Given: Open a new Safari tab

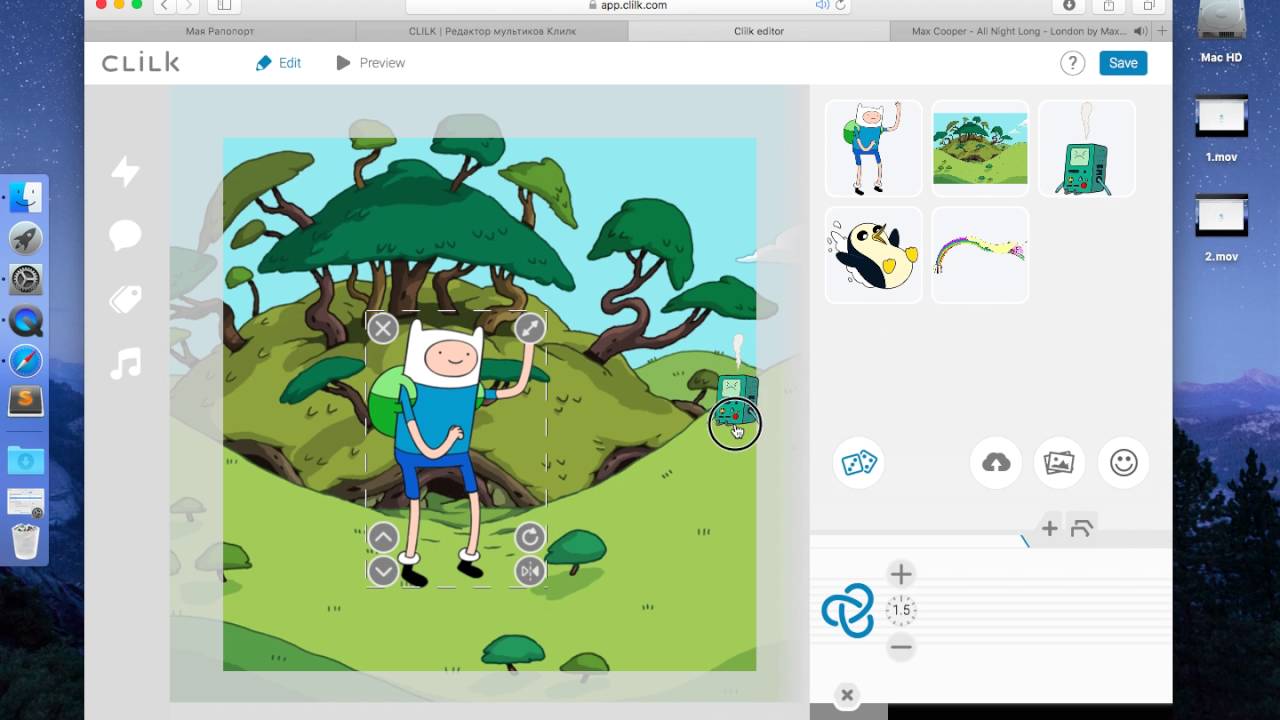Looking at the screenshot, I should (x=1162, y=31).
